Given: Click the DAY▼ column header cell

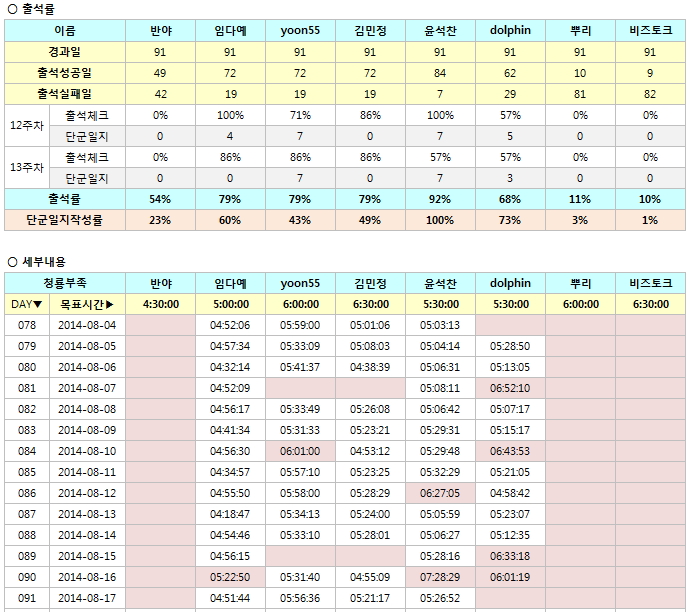Looking at the screenshot, I should (x=27, y=304).
